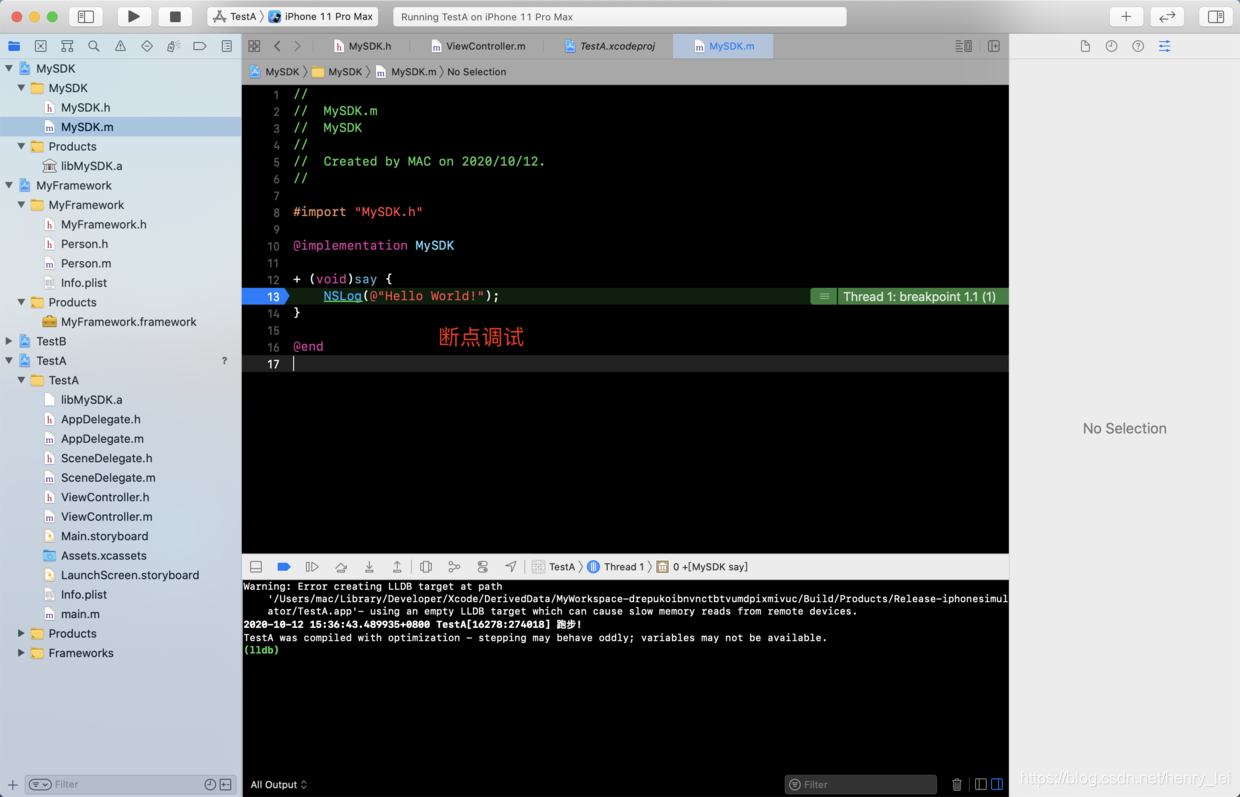Go forward in editor history
The height and width of the screenshot is (797, 1240).
coord(297,46)
